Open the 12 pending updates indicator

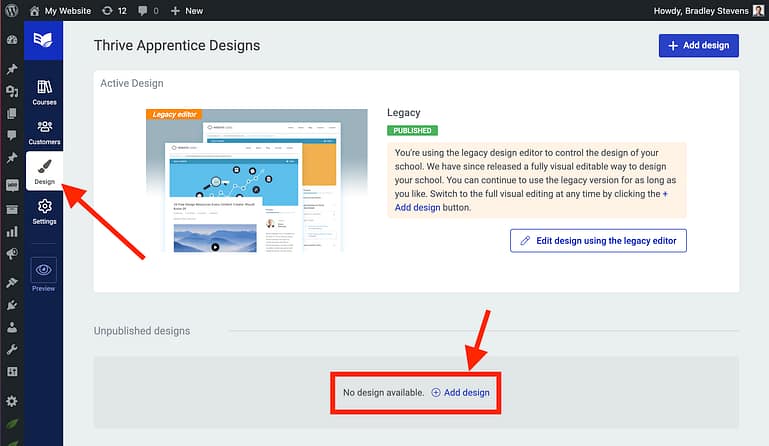click(x=114, y=11)
